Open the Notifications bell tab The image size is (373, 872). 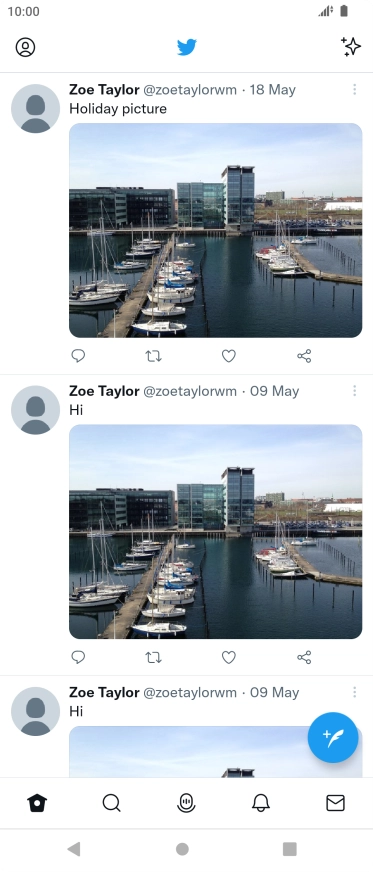tap(261, 803)
